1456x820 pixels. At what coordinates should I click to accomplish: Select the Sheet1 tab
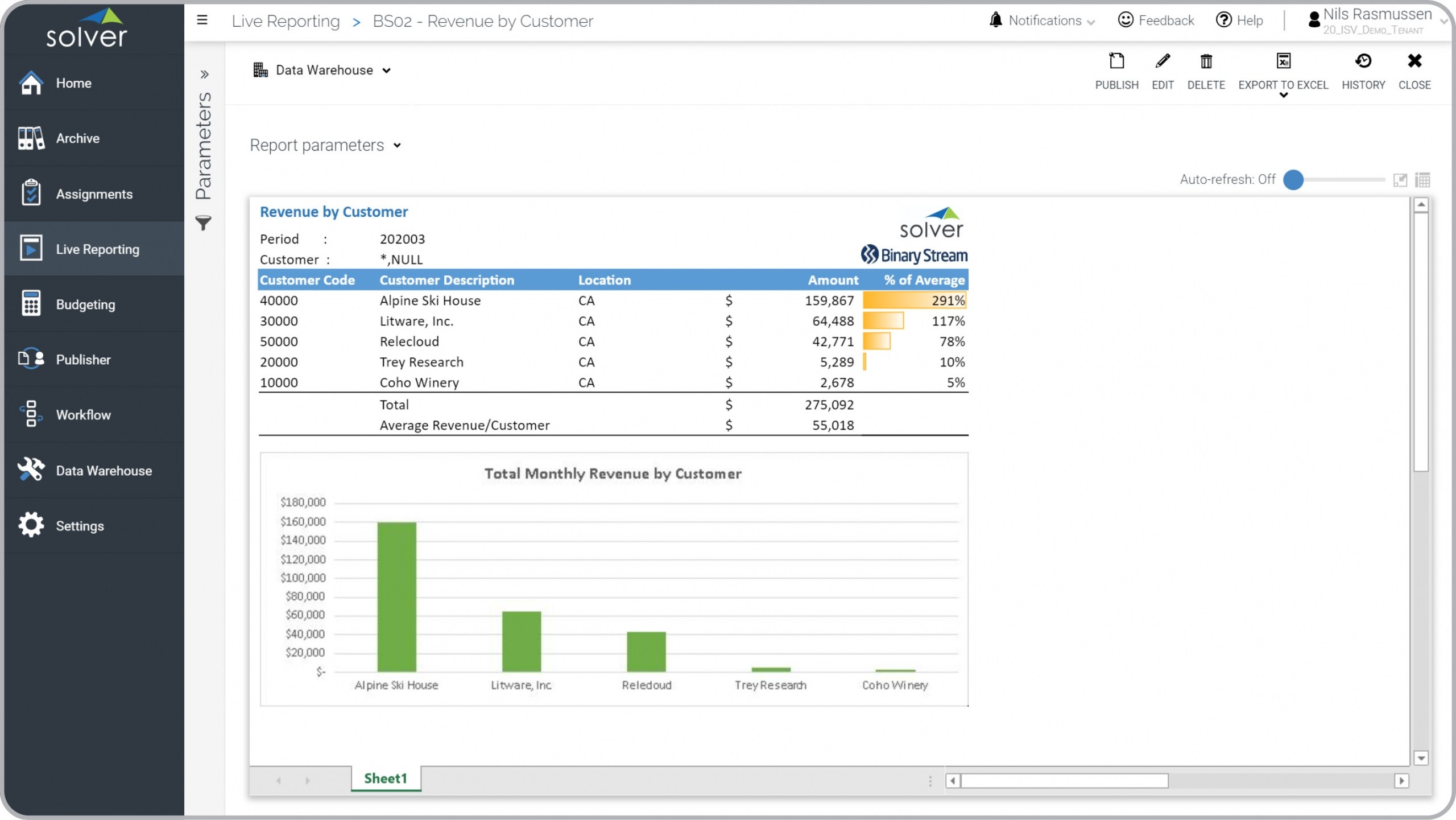coord(385,778)
